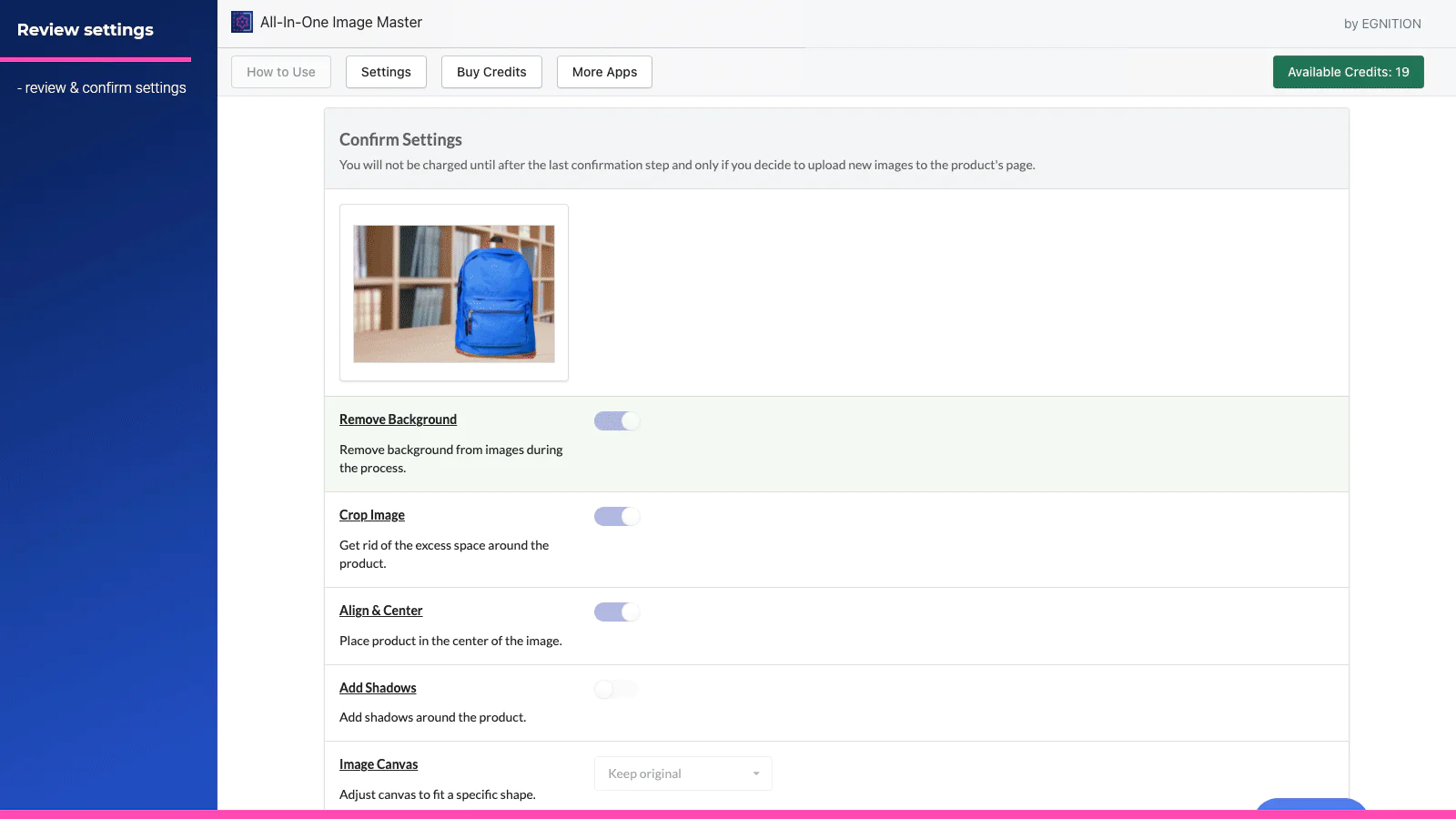Go to Buy Credits
Screen dimensions: 1456x819
(x=491, y=72)
